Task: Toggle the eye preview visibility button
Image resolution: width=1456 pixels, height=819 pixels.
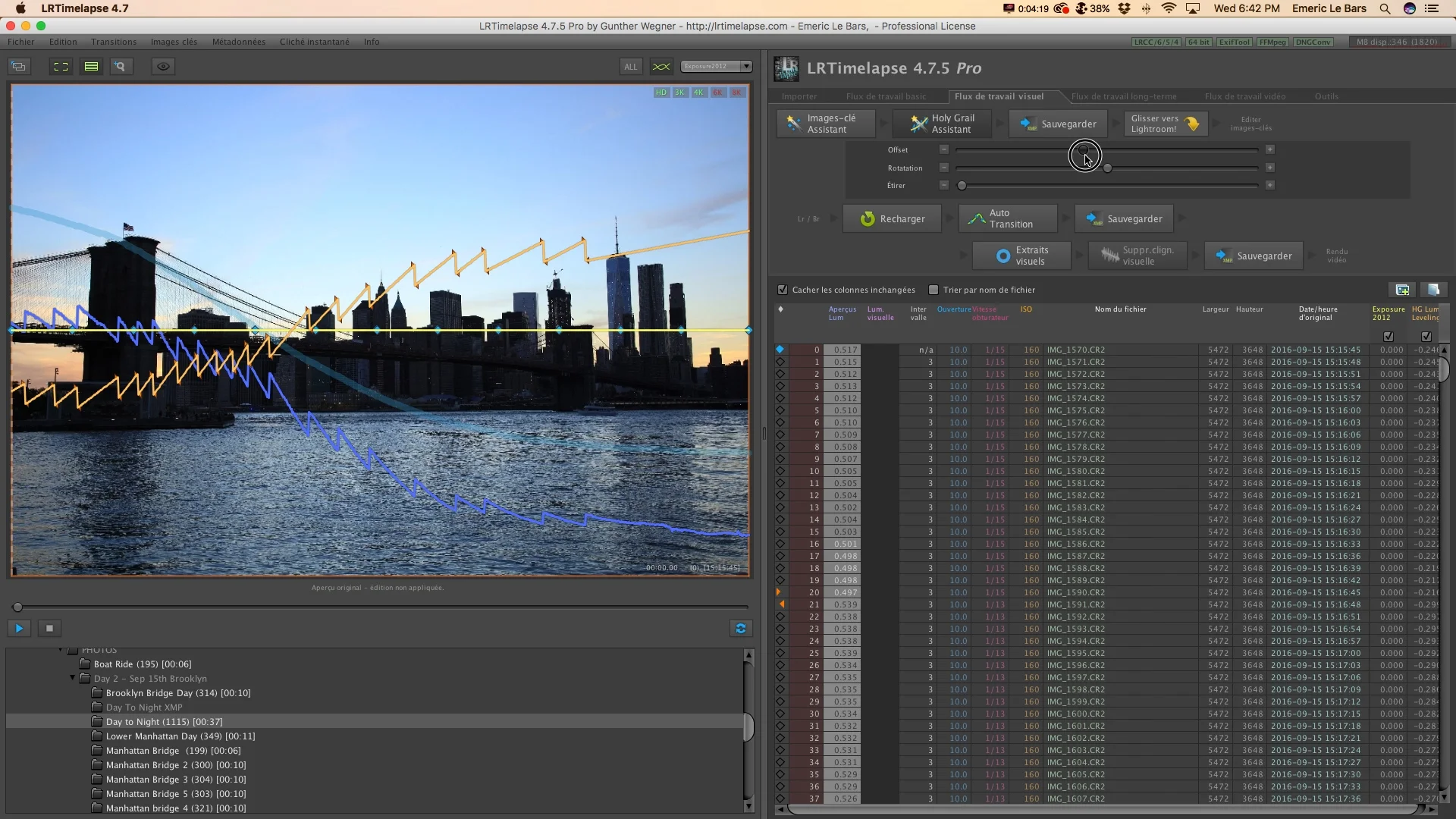Action: (163, 67)
